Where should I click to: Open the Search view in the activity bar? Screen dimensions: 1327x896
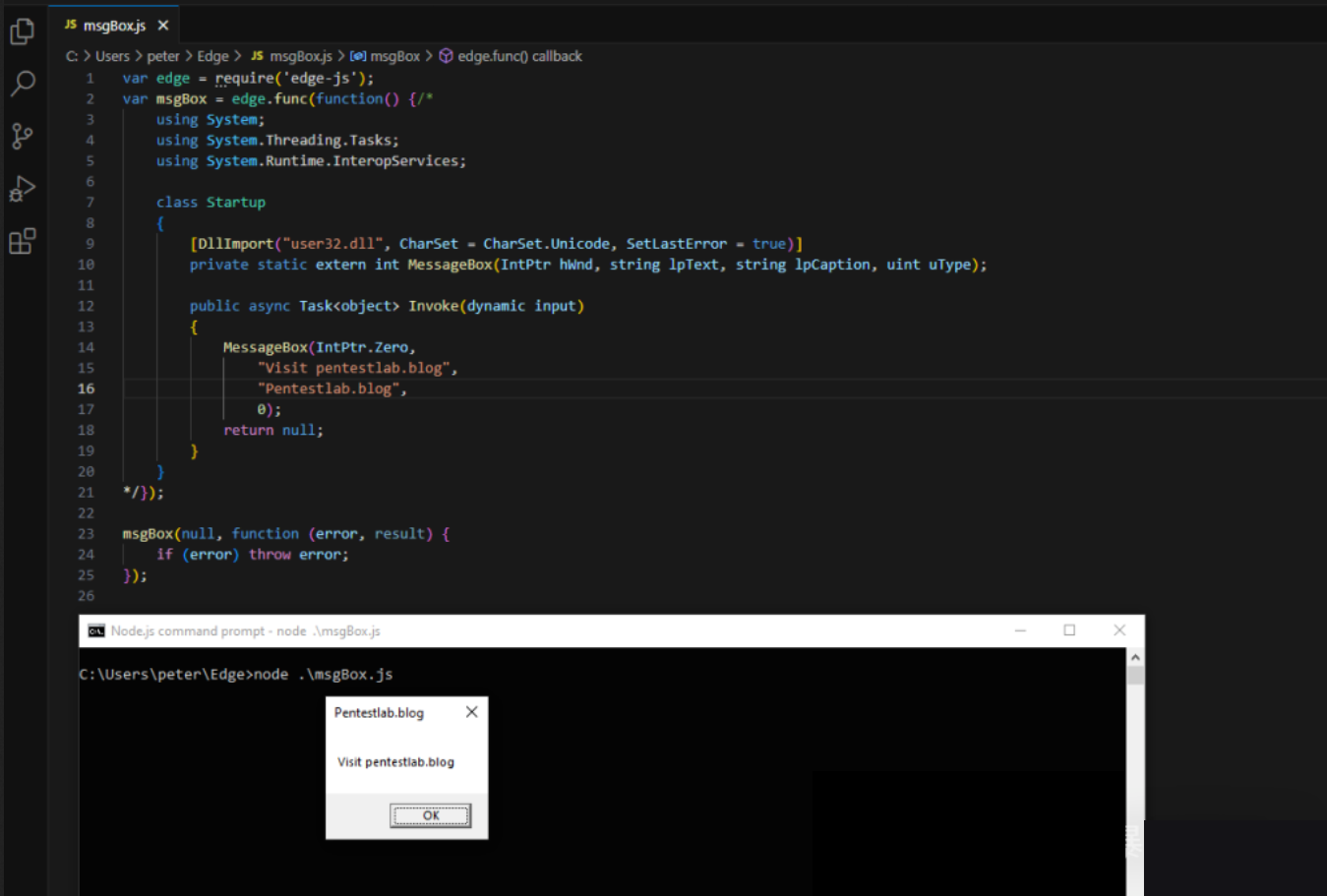pos(22,84)
